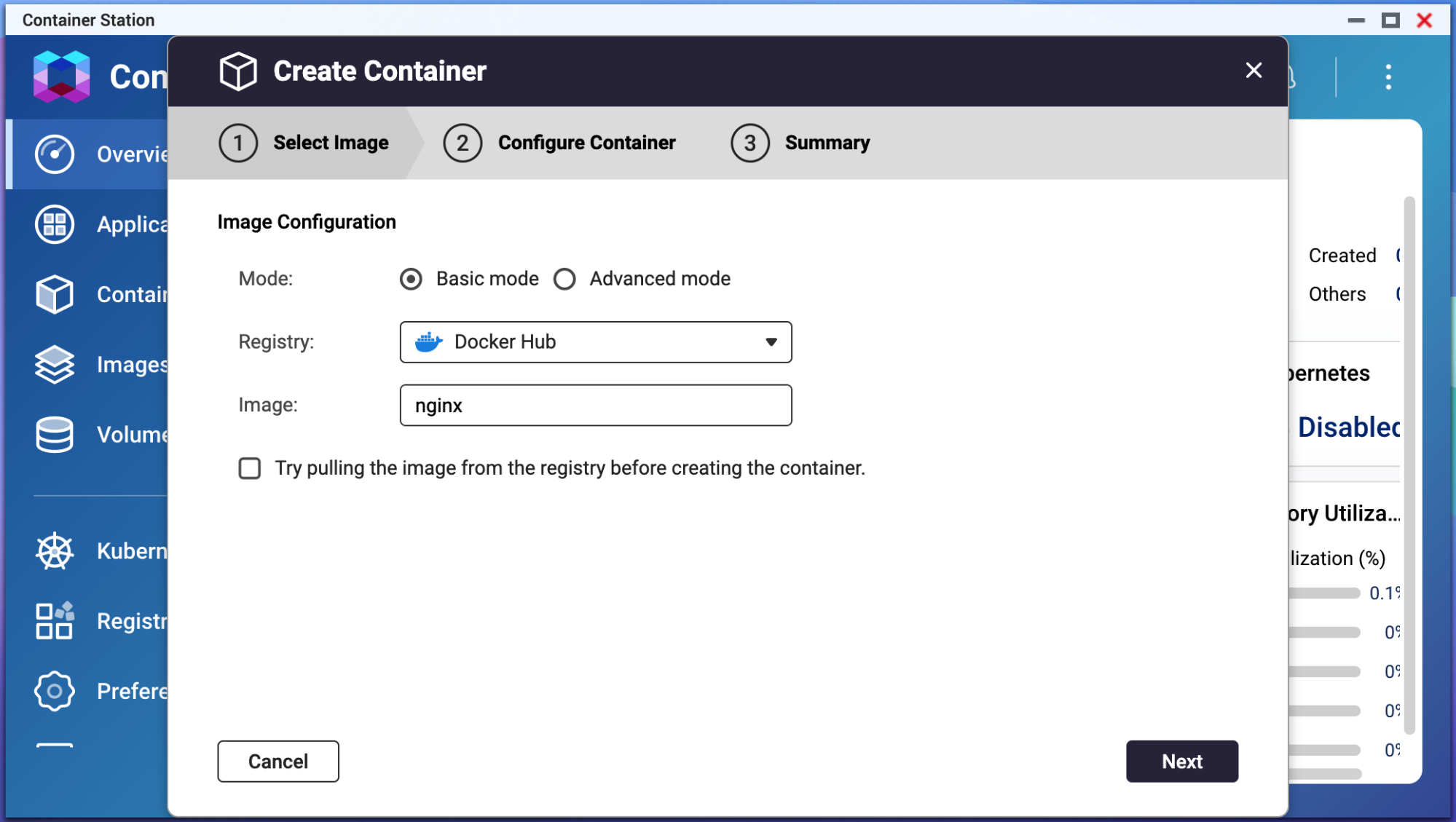
Task: Enable try pulling image checkbox
Action: 250,468
